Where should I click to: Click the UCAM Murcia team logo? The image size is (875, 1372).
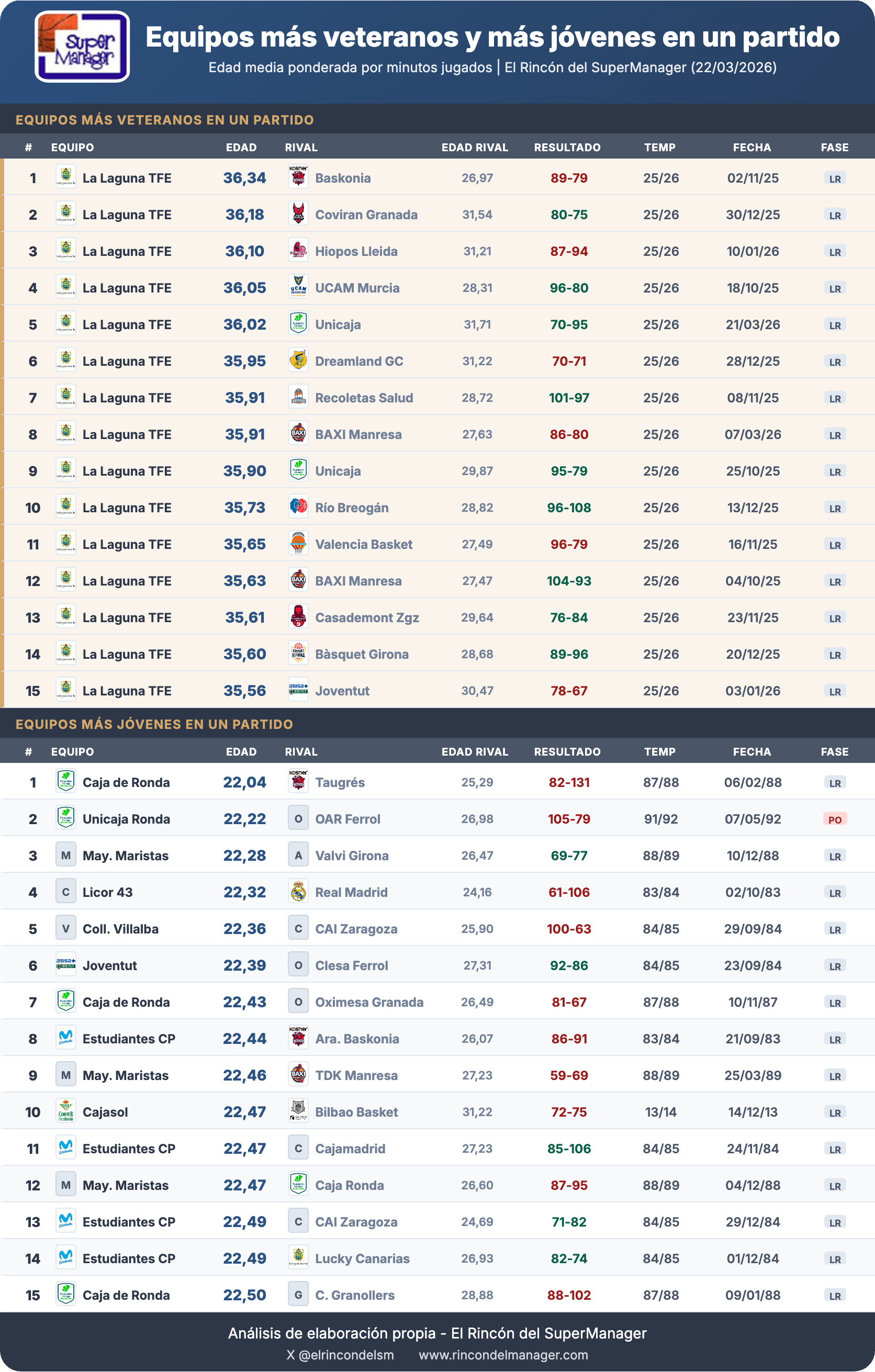(298, 288)
